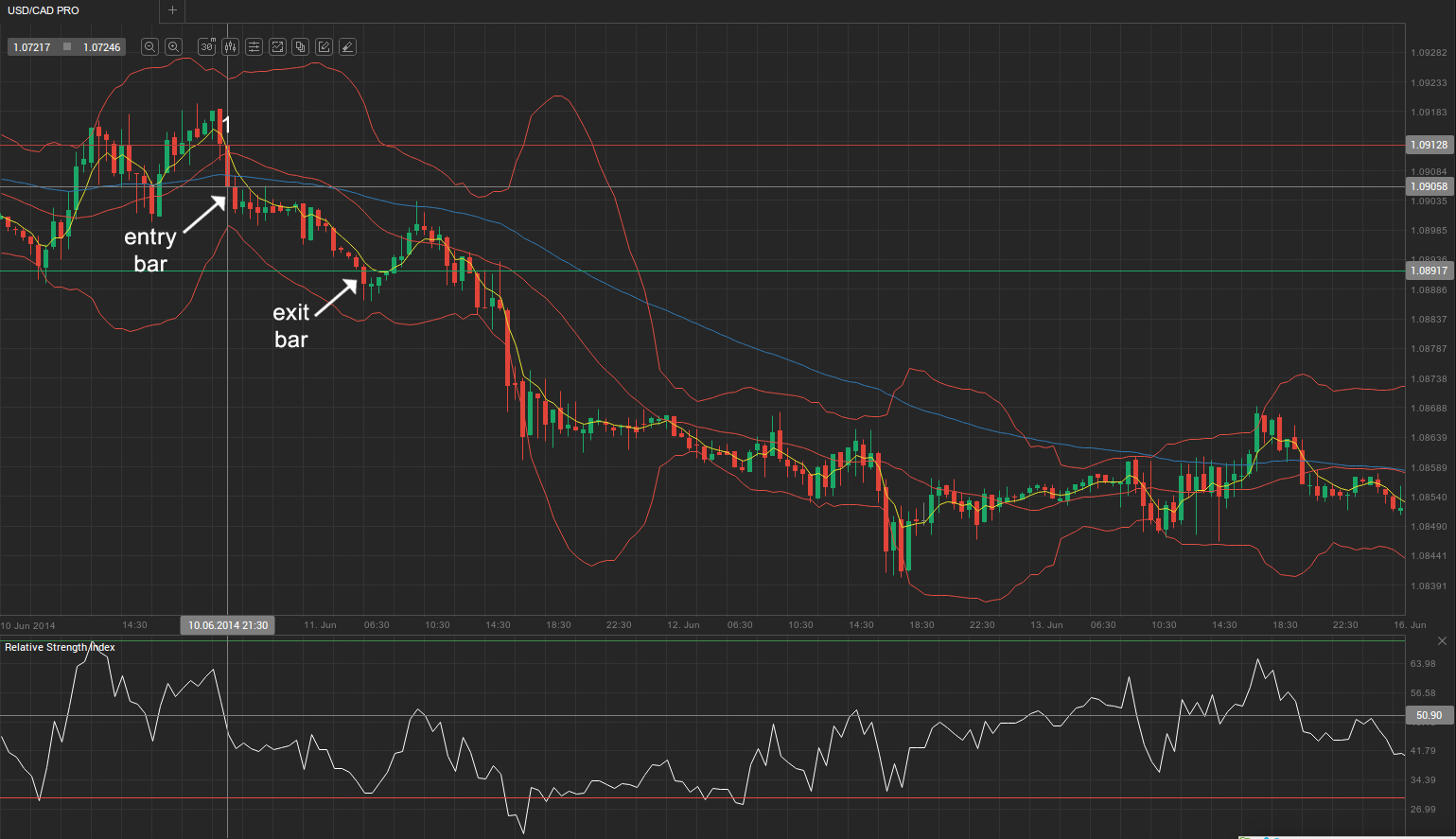Select the 1.09128 price level marker

[x=1429, y=145]
